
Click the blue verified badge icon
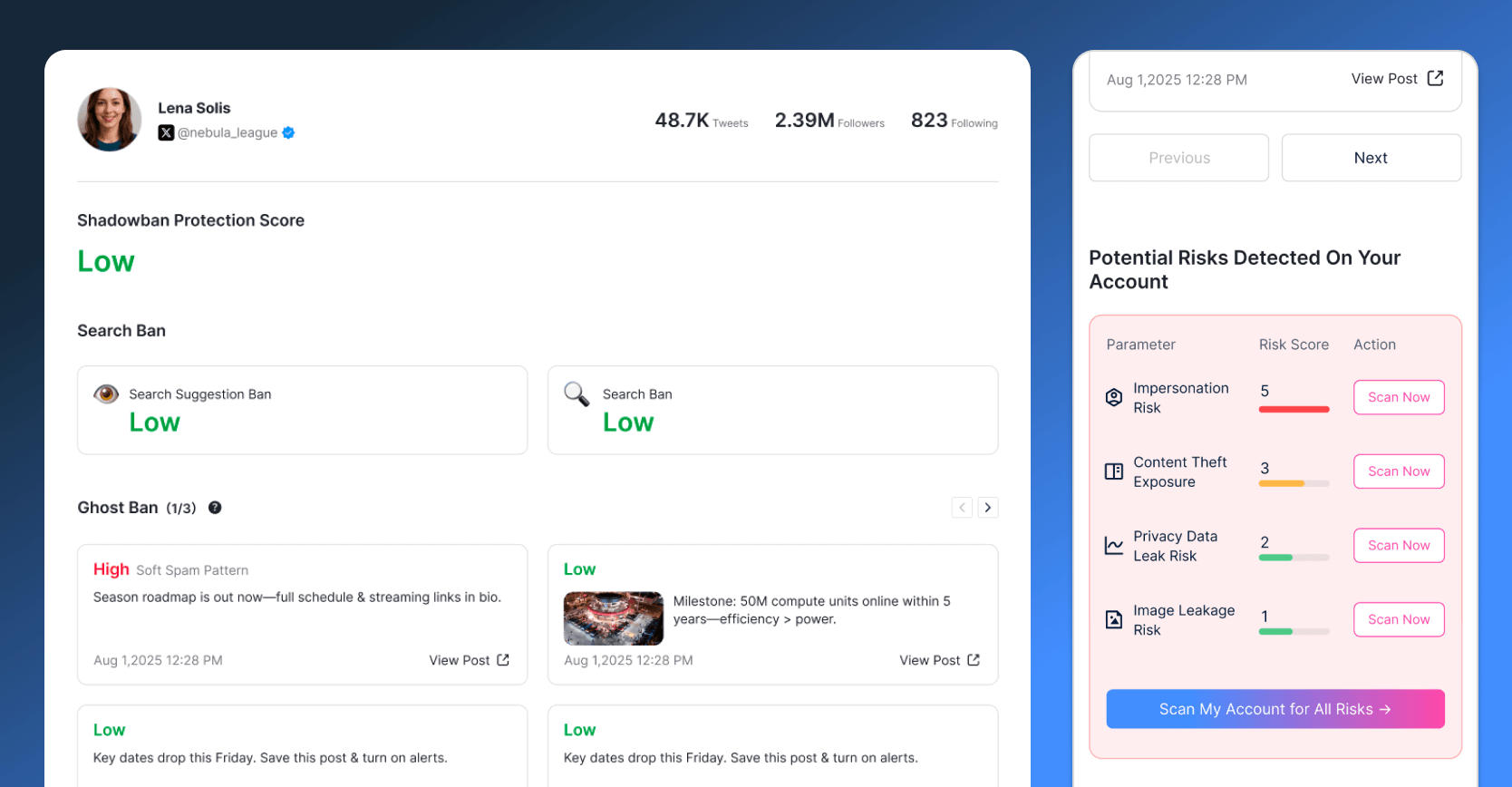pyautogui.click(x=288, y=132)
